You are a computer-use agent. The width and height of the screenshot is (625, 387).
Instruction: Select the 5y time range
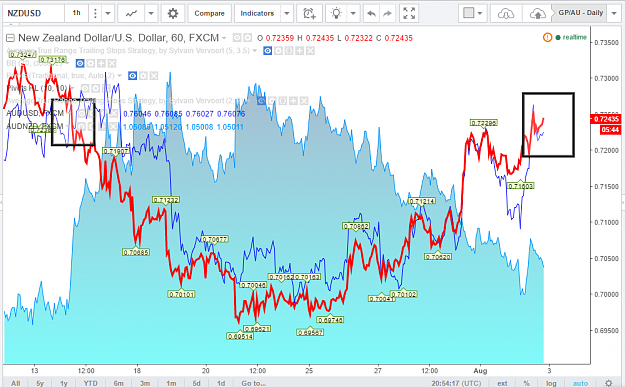point(40,383)
